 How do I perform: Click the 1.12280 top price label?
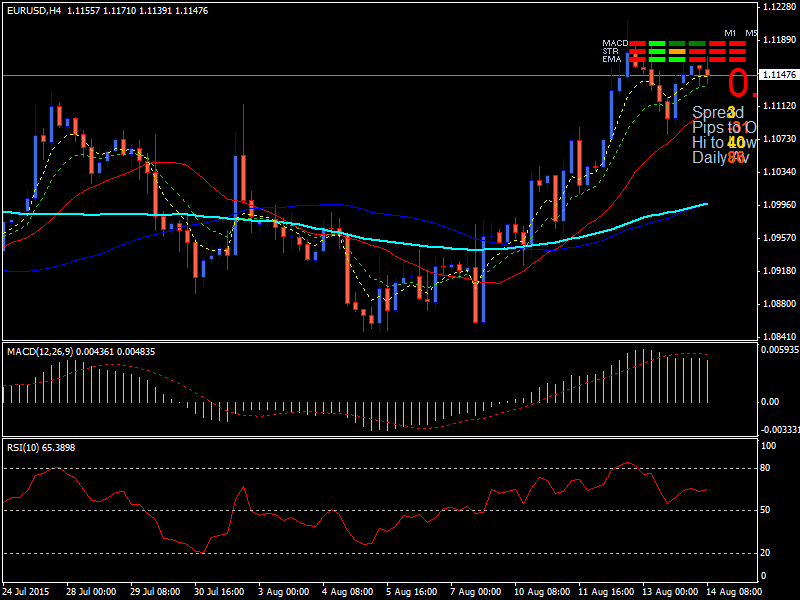click(779, 7)
